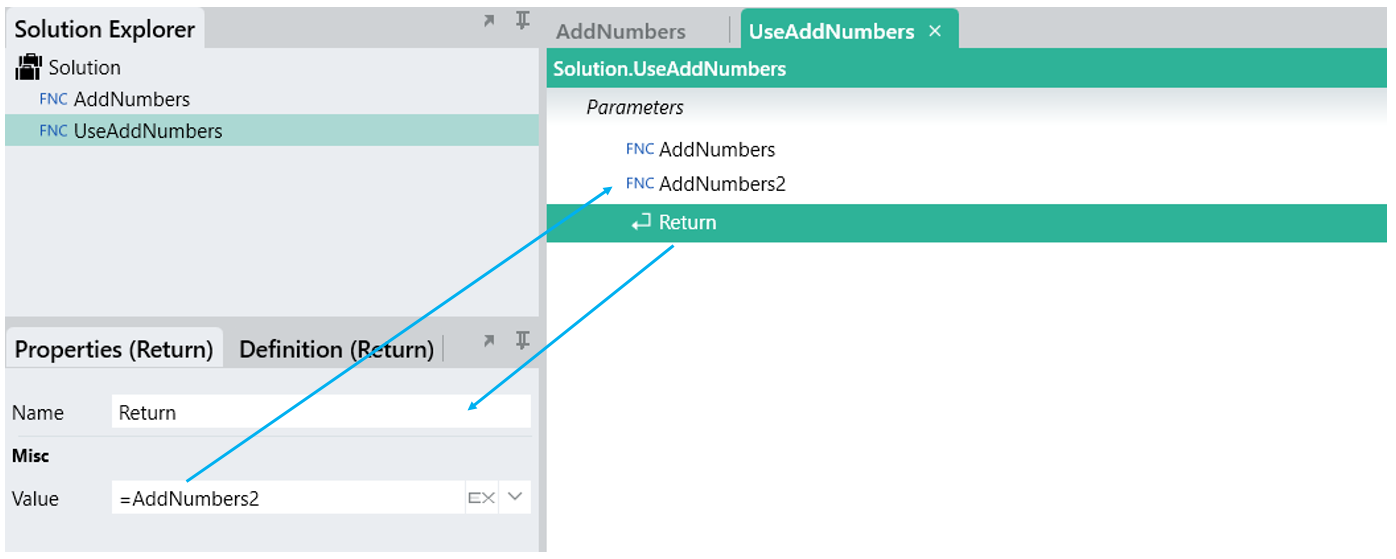Click FNC icon of AddNumbers in editor
Viewport: 1396px width, 559px height.
pos(640,149)
